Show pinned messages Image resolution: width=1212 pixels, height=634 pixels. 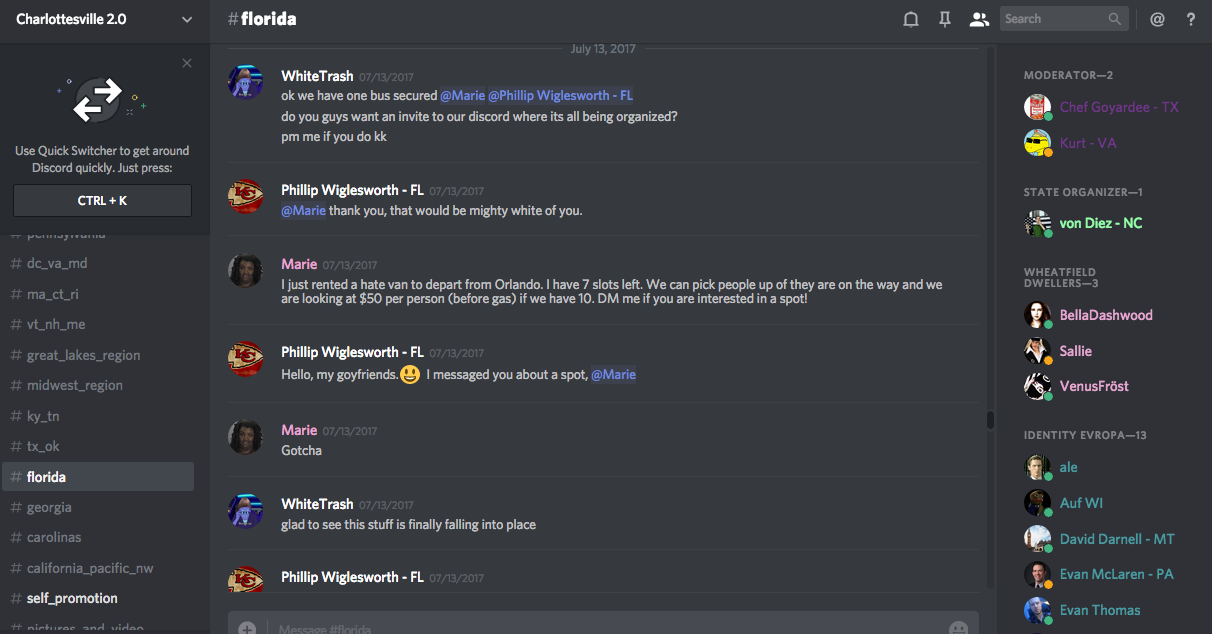click(x=945, y=19)
